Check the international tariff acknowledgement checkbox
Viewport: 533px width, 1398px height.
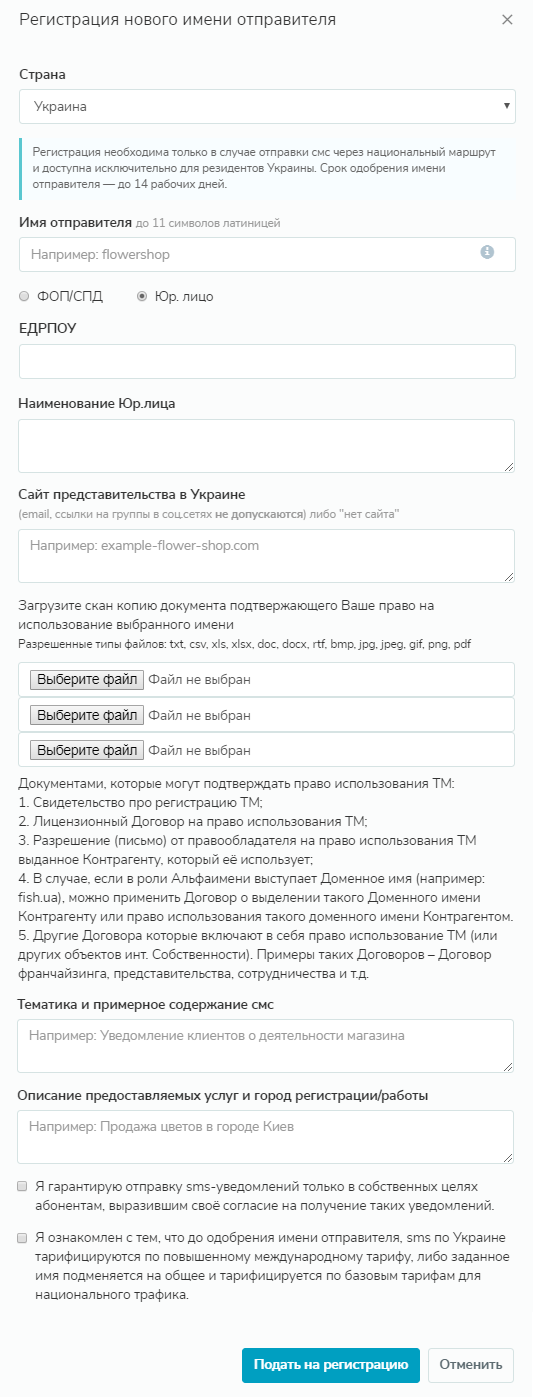coord(22,1238)
